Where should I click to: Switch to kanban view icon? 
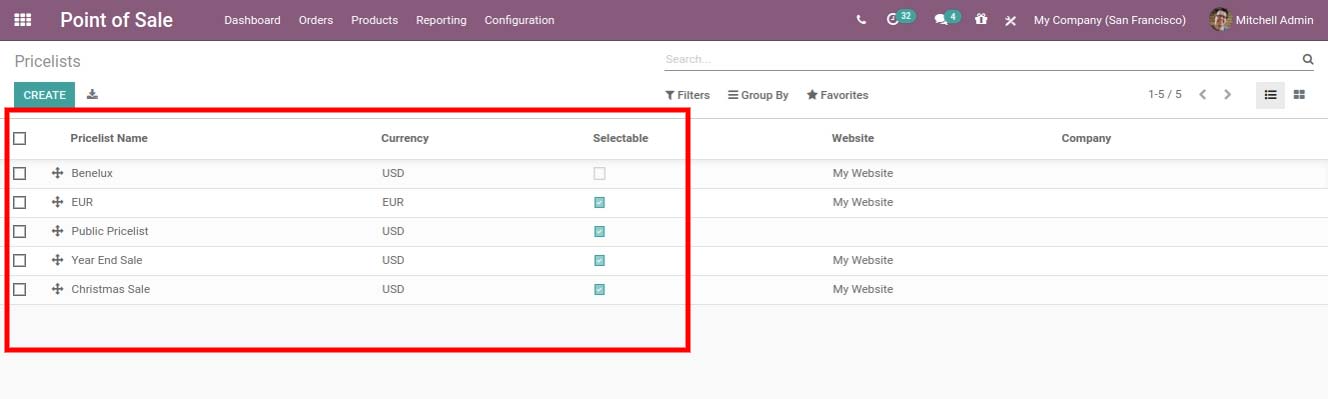[x=1299, y=95]
